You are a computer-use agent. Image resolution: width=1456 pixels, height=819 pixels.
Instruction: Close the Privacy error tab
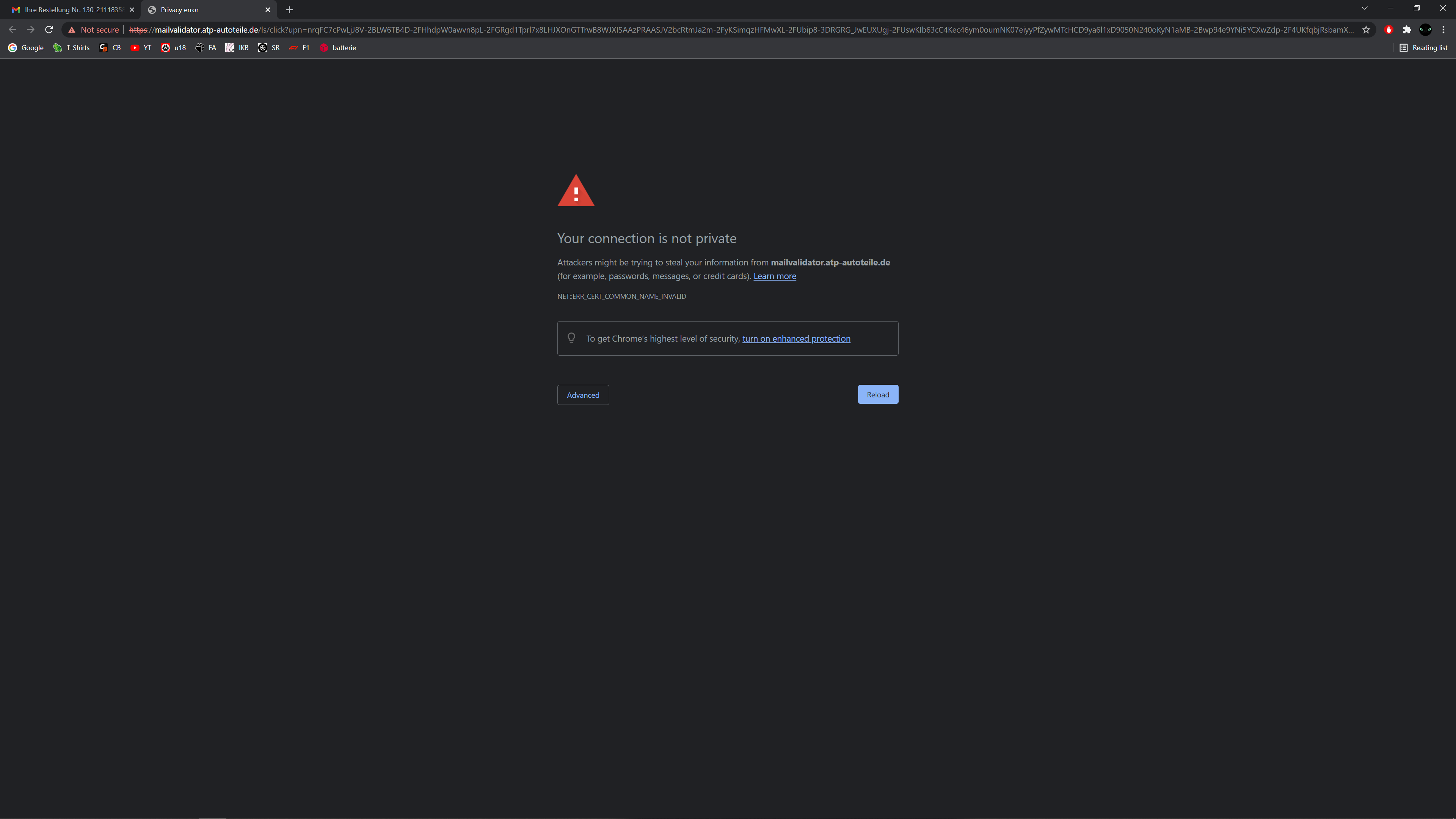(268, 9)
